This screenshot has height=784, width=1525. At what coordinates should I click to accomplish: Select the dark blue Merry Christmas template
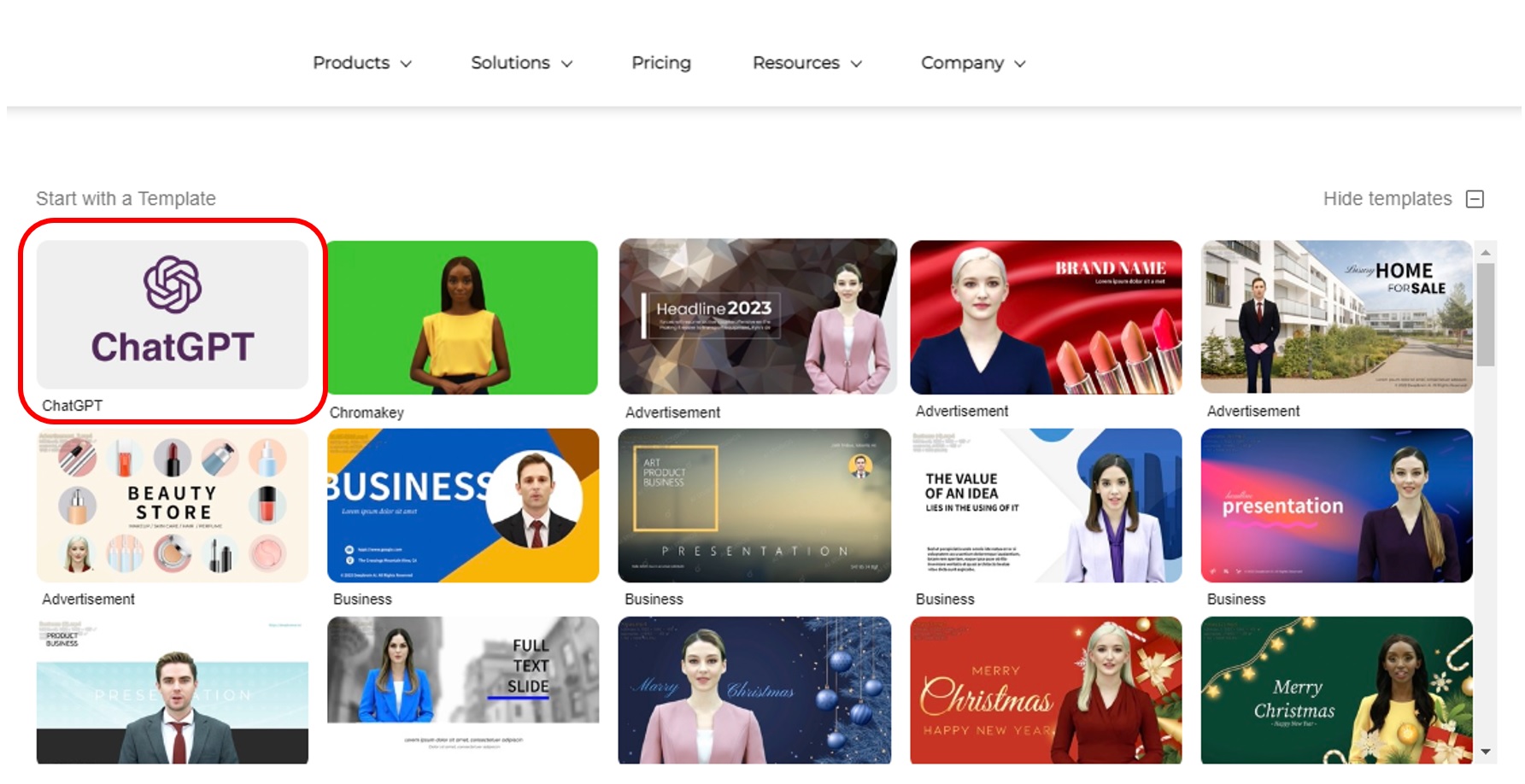pos(754,690)
